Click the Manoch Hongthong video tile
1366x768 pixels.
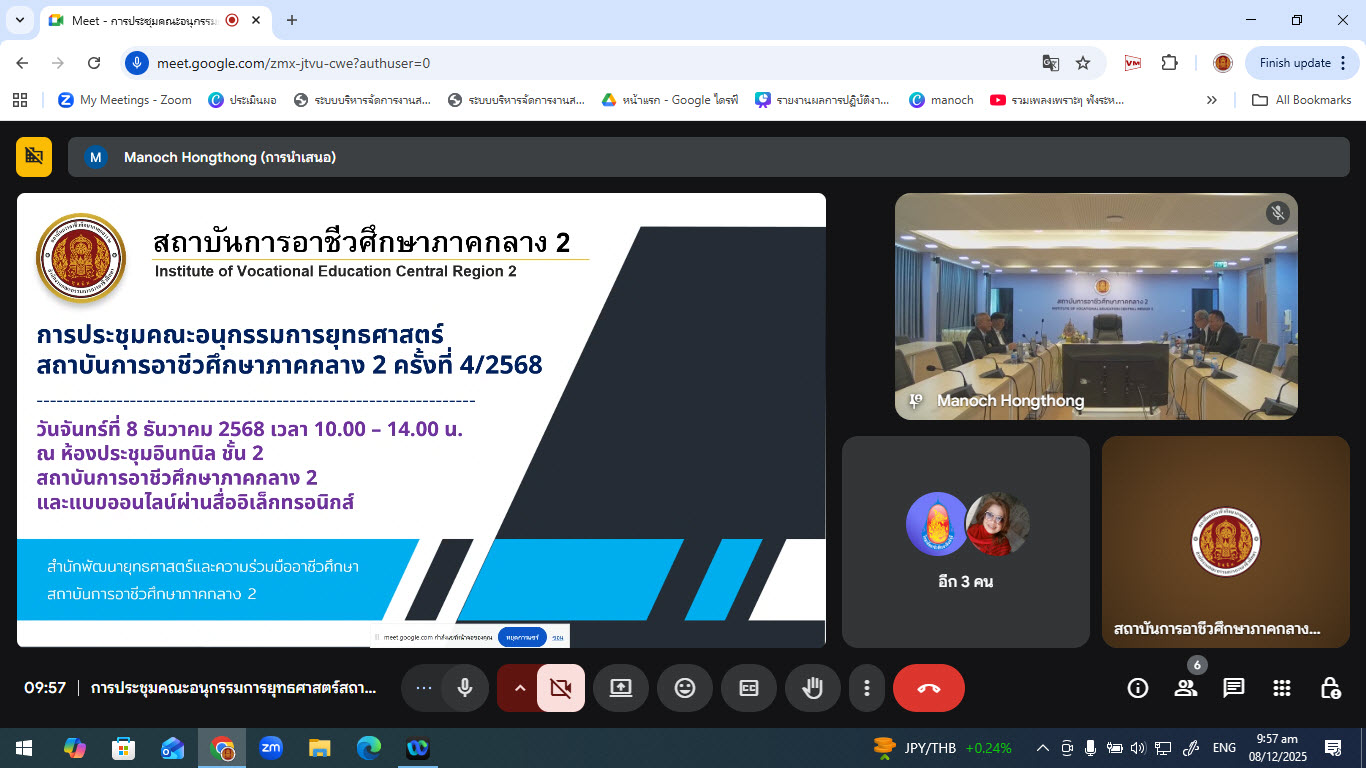click(x=1096, y=306)
